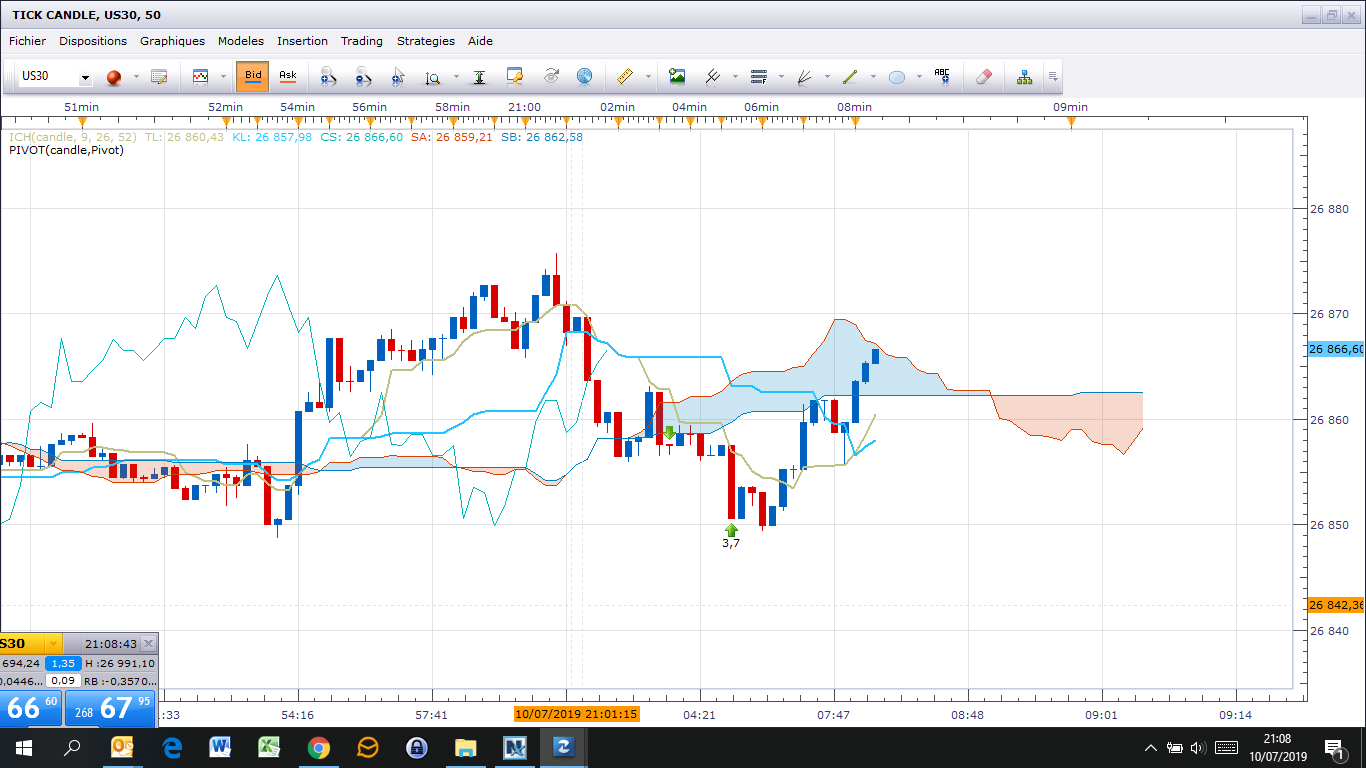Click the ICH indicator label text
The width and height of the screenshot is (1366, 768).
[x=73, y=137]
